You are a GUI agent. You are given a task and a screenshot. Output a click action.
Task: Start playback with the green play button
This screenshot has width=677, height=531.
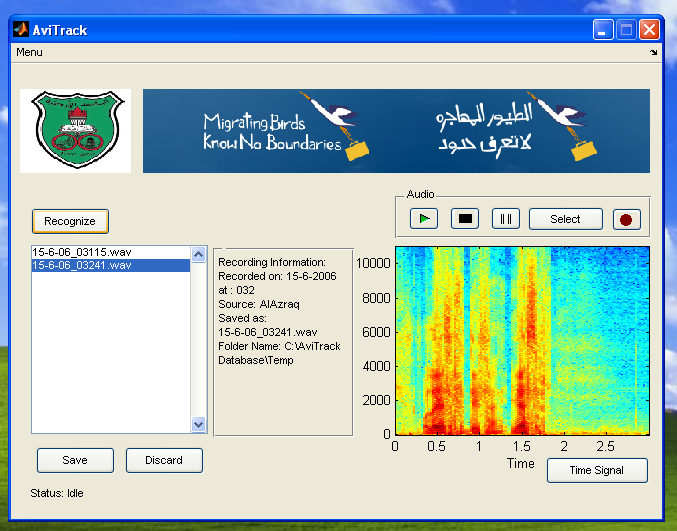(424, 219)
